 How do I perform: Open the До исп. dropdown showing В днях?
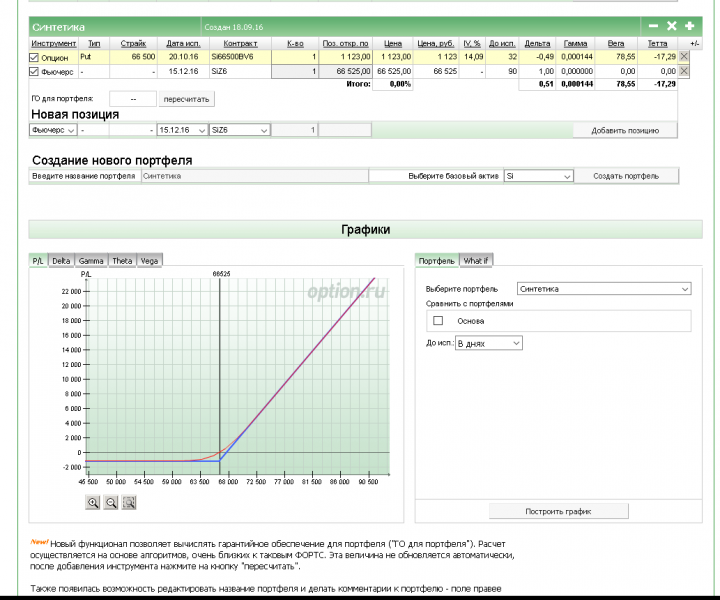[x=489, y=343]
